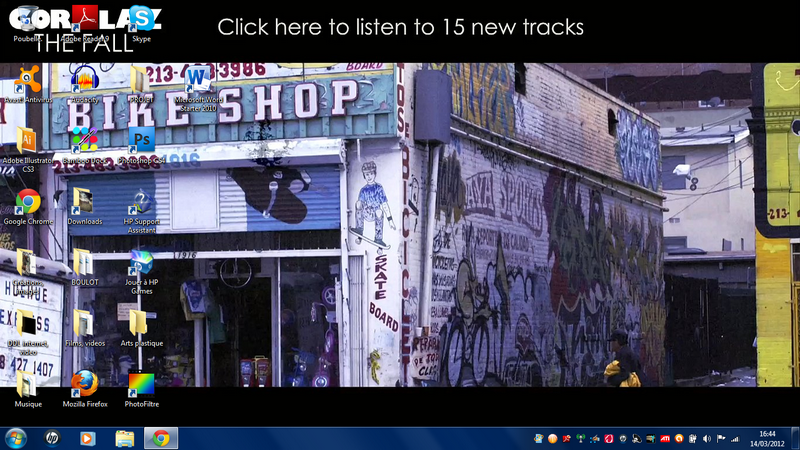Viewport: 800px width, 450px height.
Task: Open the PhotoFiltre shortcut
Action: click(141, 388)
